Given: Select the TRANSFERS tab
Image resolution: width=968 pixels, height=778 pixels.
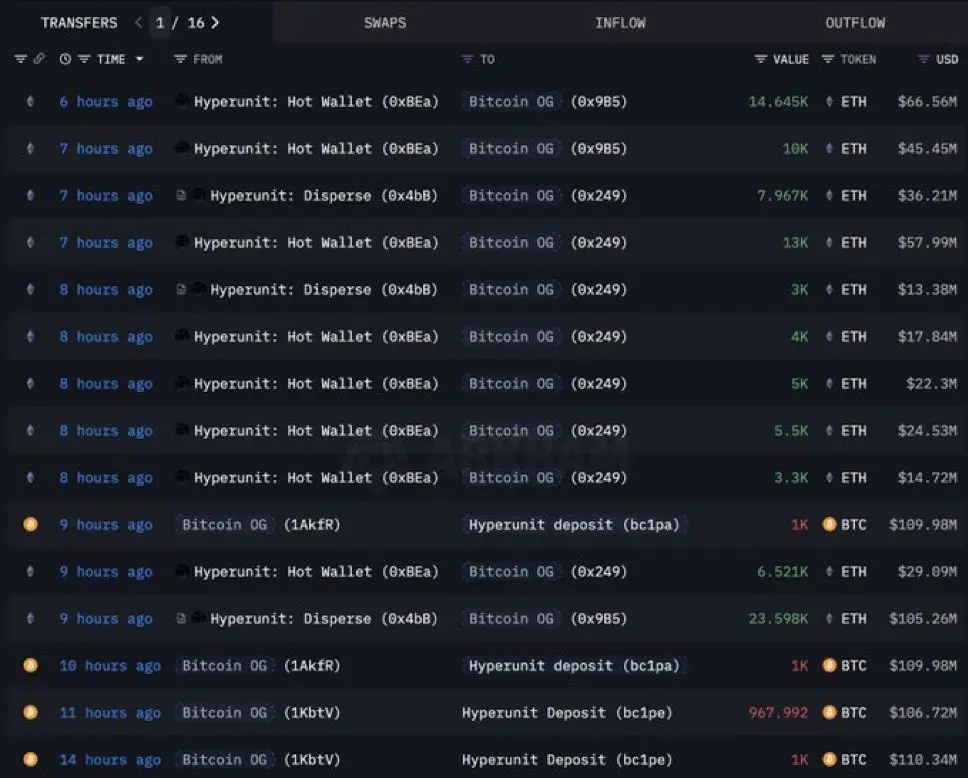Looking at the screenshot, I should (79, 23).
